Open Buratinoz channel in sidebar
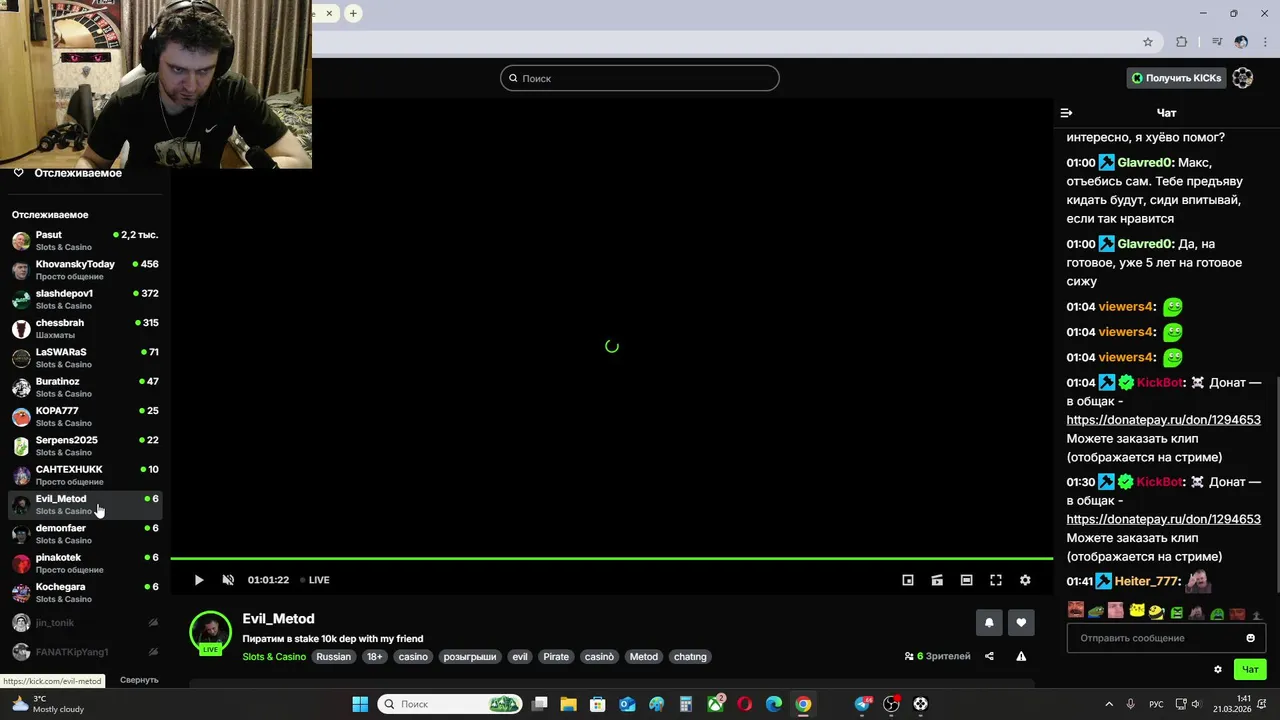Image resolution: width=1280 pixels, height=720 pixels. [x=85, y=387]
